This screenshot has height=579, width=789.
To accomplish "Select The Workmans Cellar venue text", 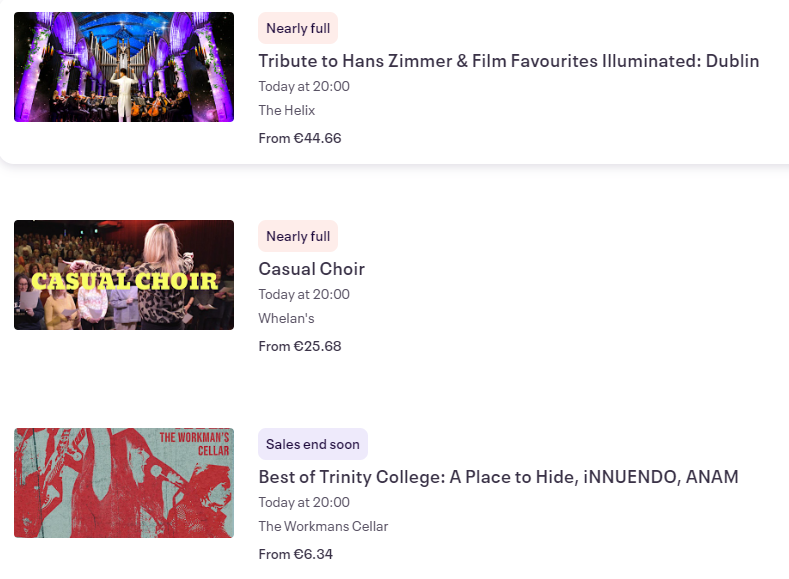I will point(323,526).
